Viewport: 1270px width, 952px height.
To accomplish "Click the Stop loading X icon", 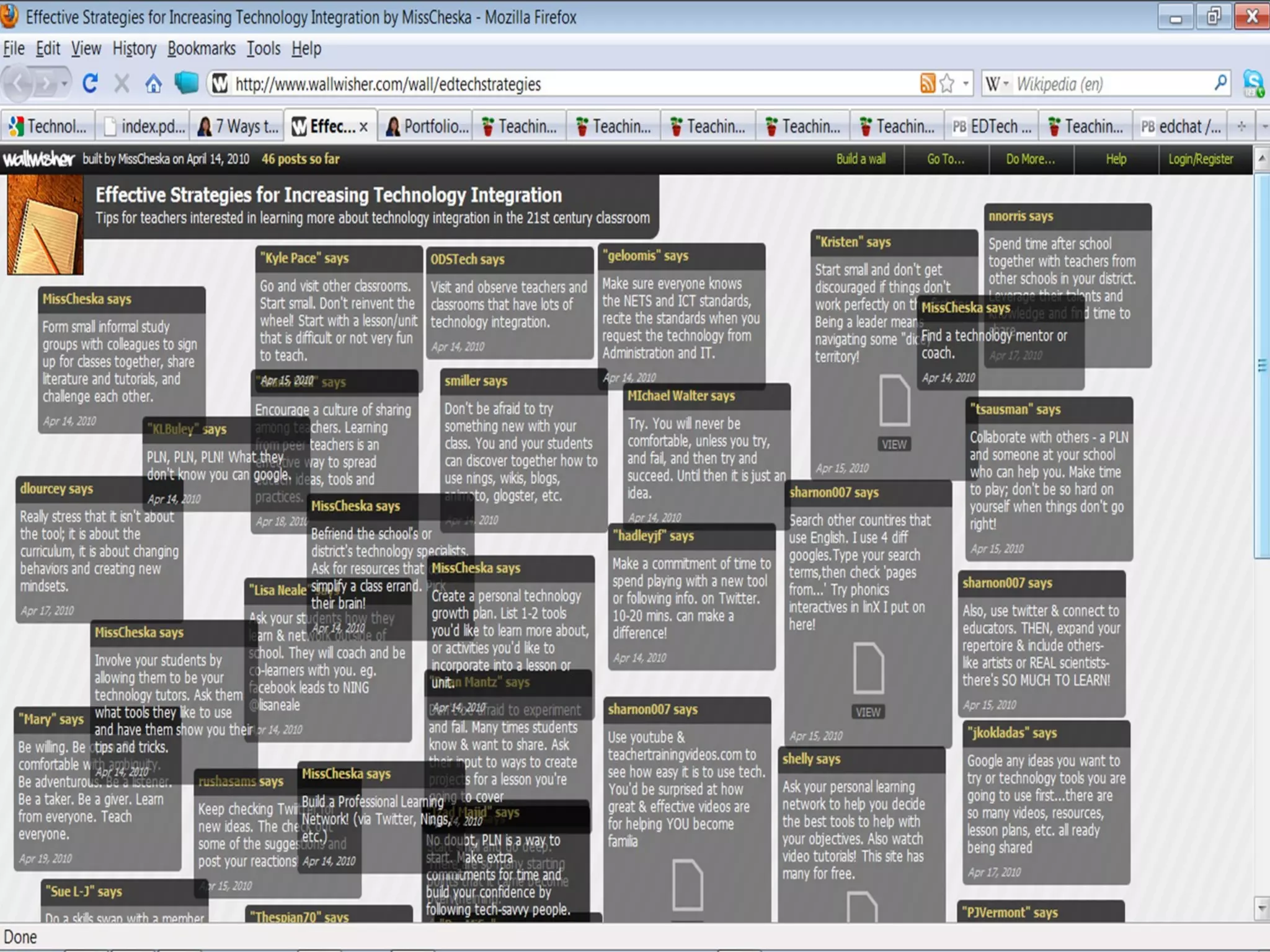I will click(122, 83).
